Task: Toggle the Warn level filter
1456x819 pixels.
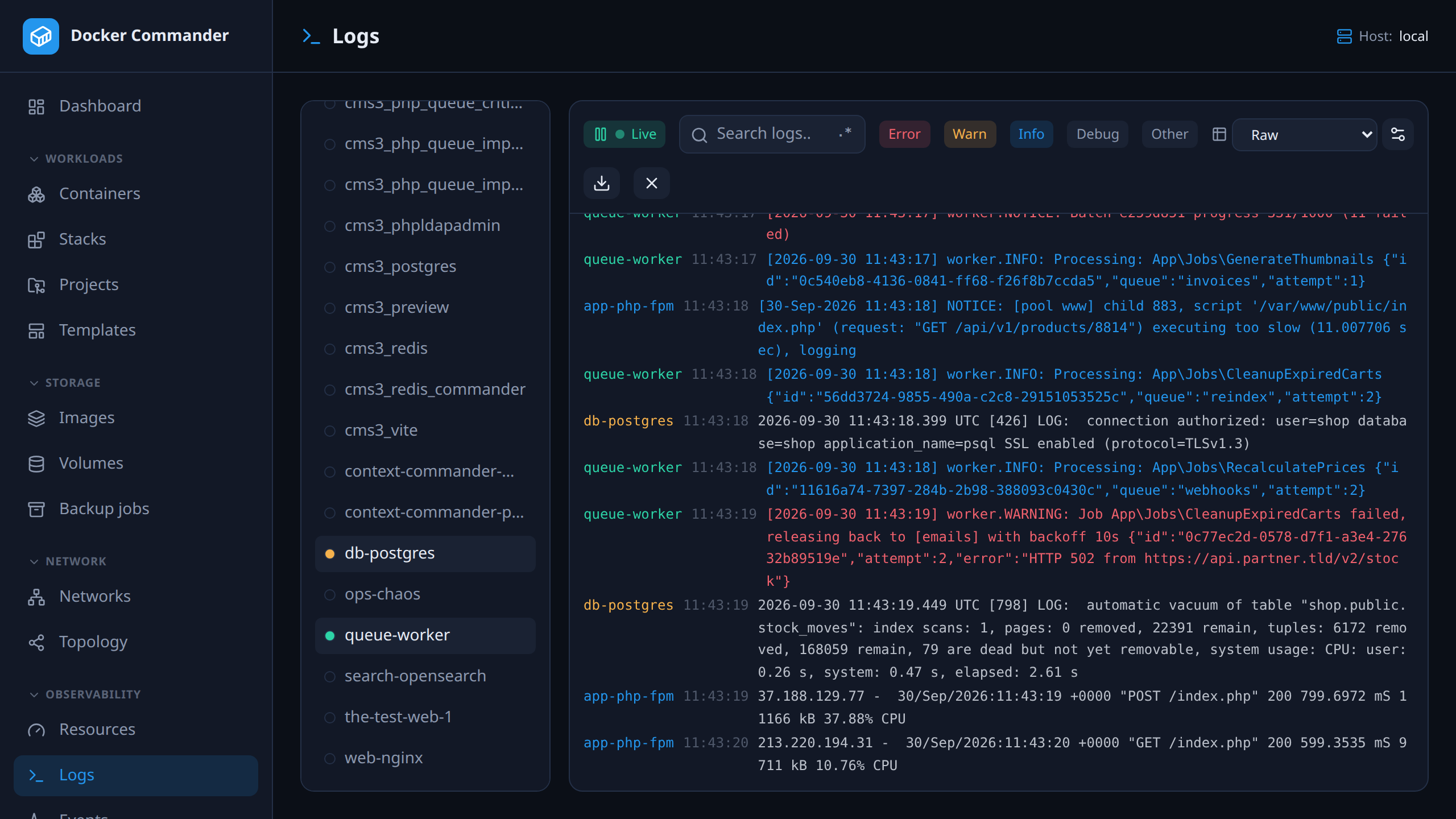Action: (x=970, y=134)
